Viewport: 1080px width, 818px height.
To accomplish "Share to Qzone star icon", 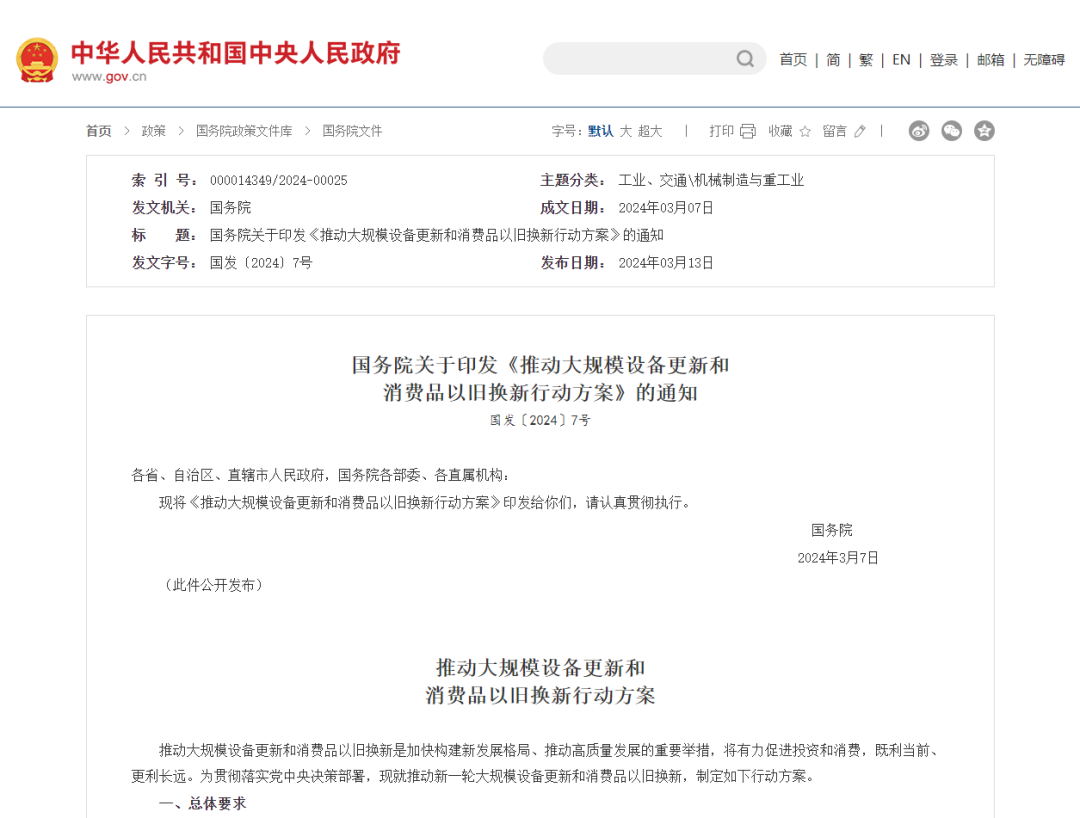I will (984, 131).
